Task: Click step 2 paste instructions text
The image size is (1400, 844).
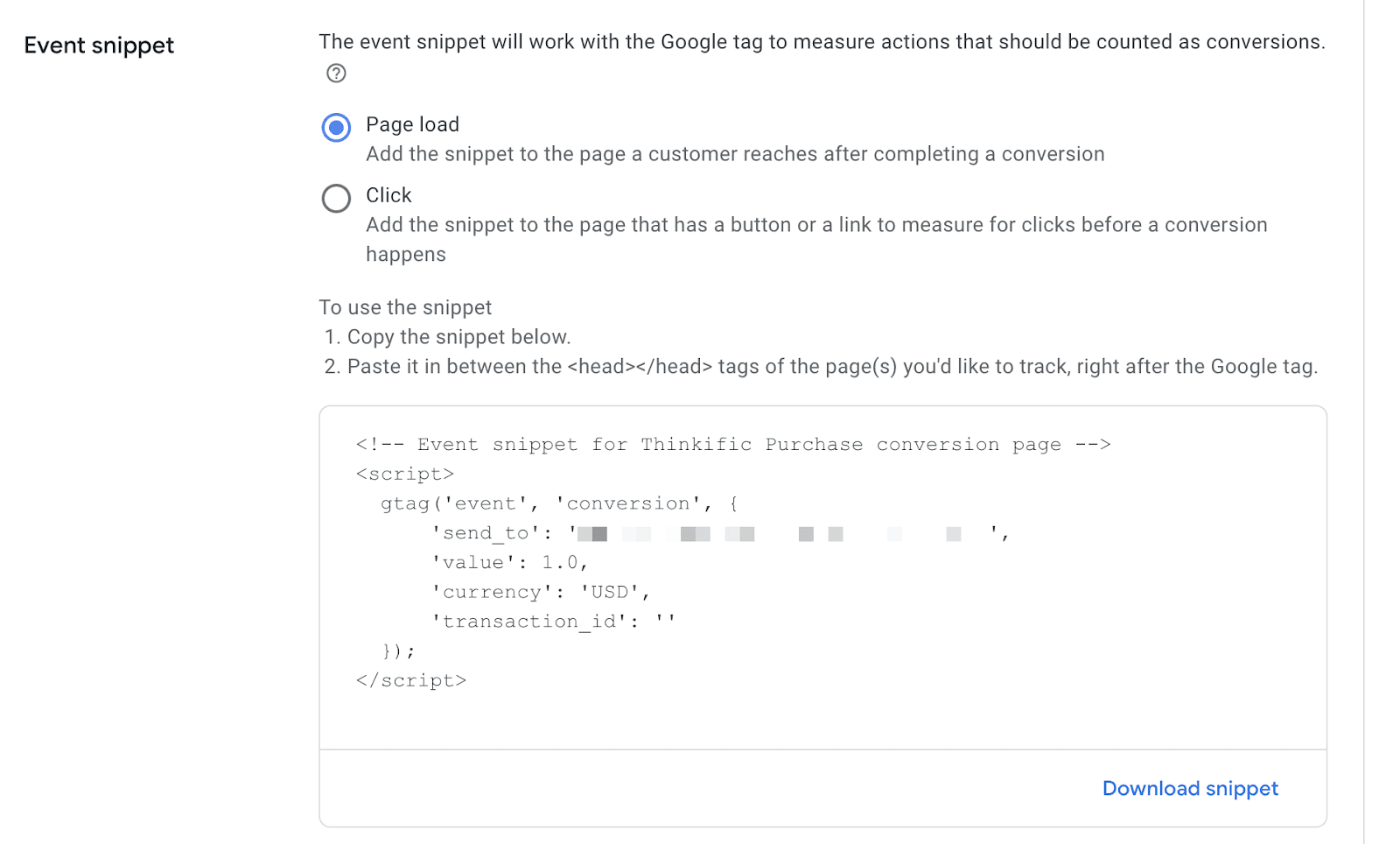Action: (x=821, y=367)
